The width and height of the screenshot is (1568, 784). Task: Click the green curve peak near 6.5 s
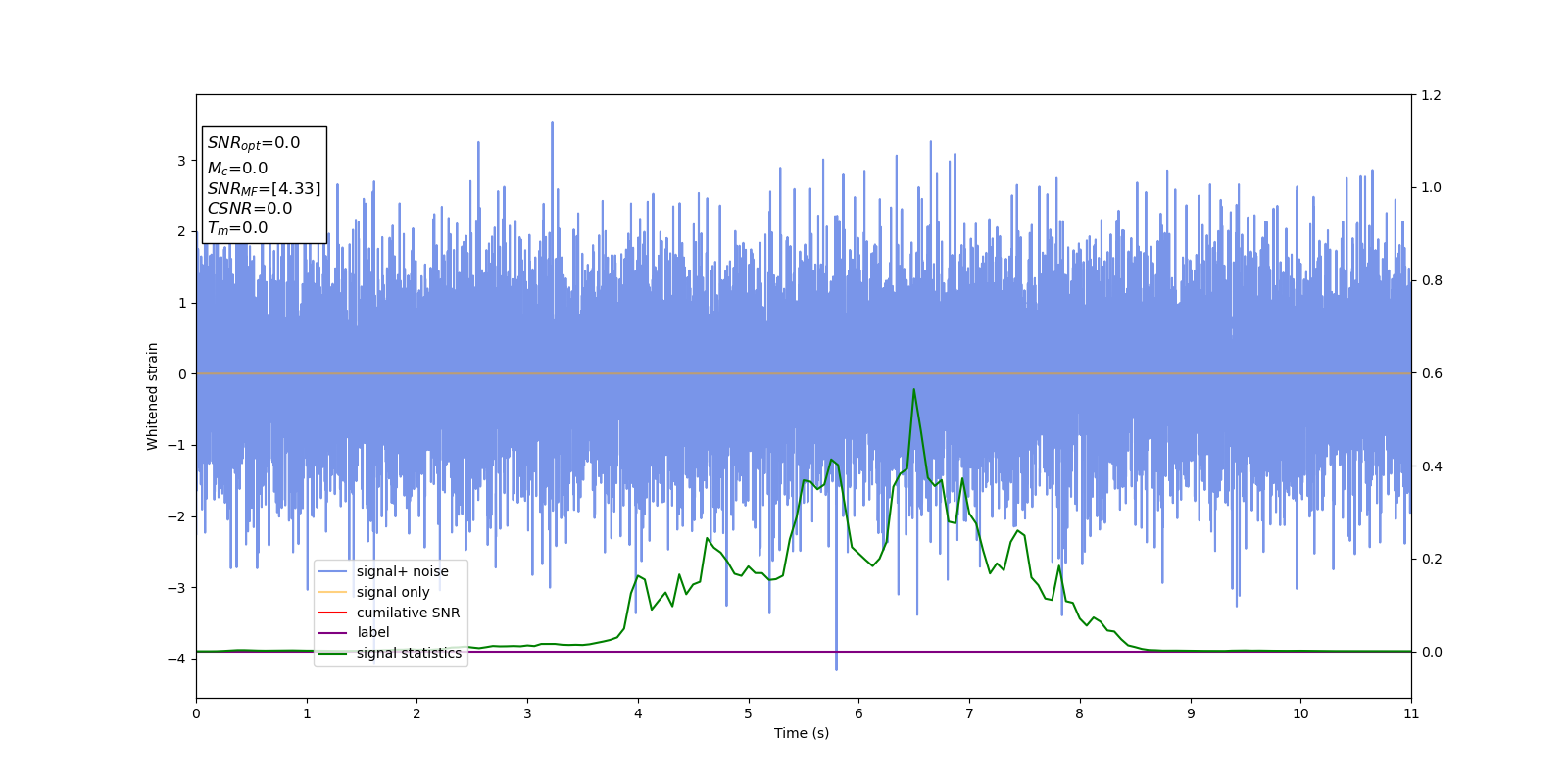(x=914, y=389)
